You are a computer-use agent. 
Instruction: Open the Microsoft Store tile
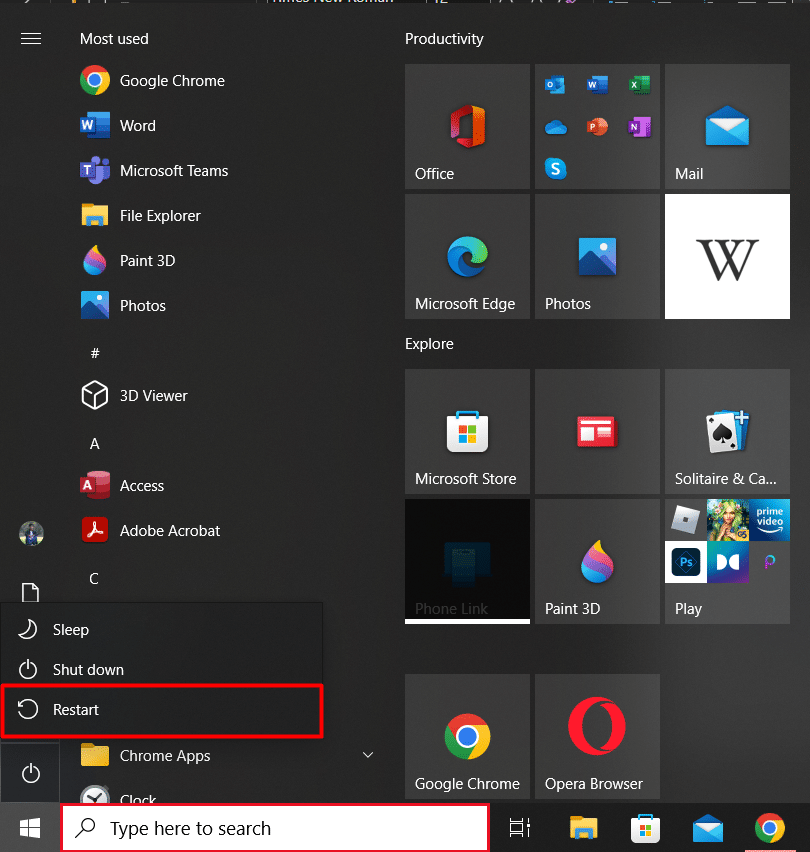(467, 431)
